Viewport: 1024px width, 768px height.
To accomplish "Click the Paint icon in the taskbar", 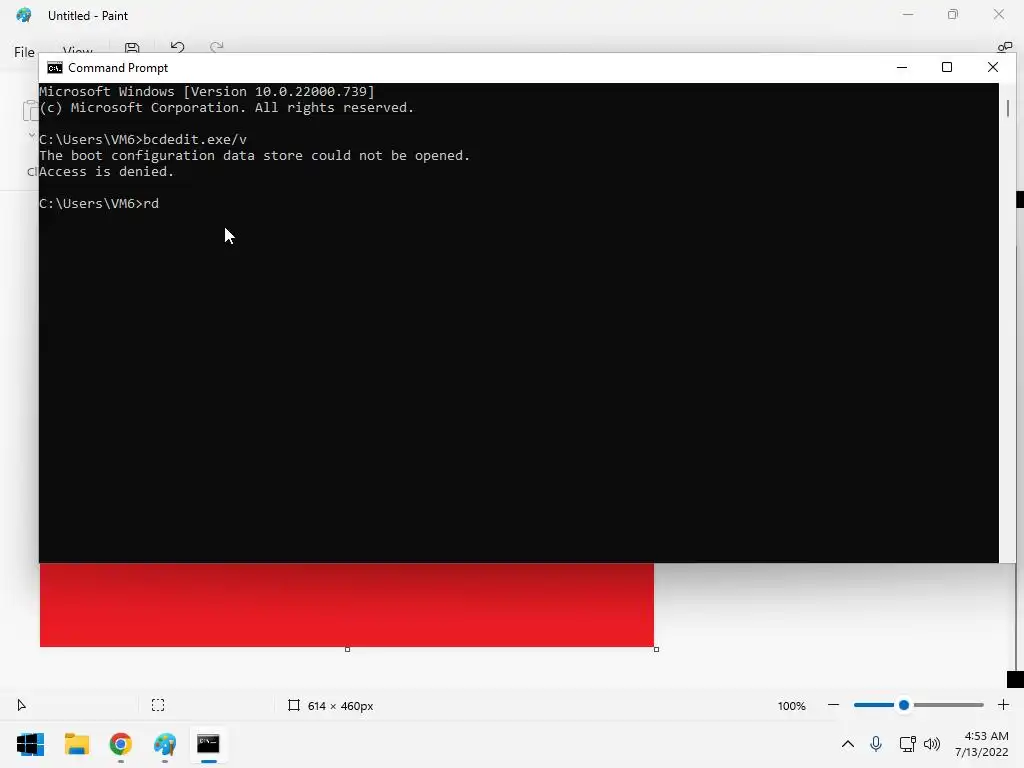I will click(165, 744).
